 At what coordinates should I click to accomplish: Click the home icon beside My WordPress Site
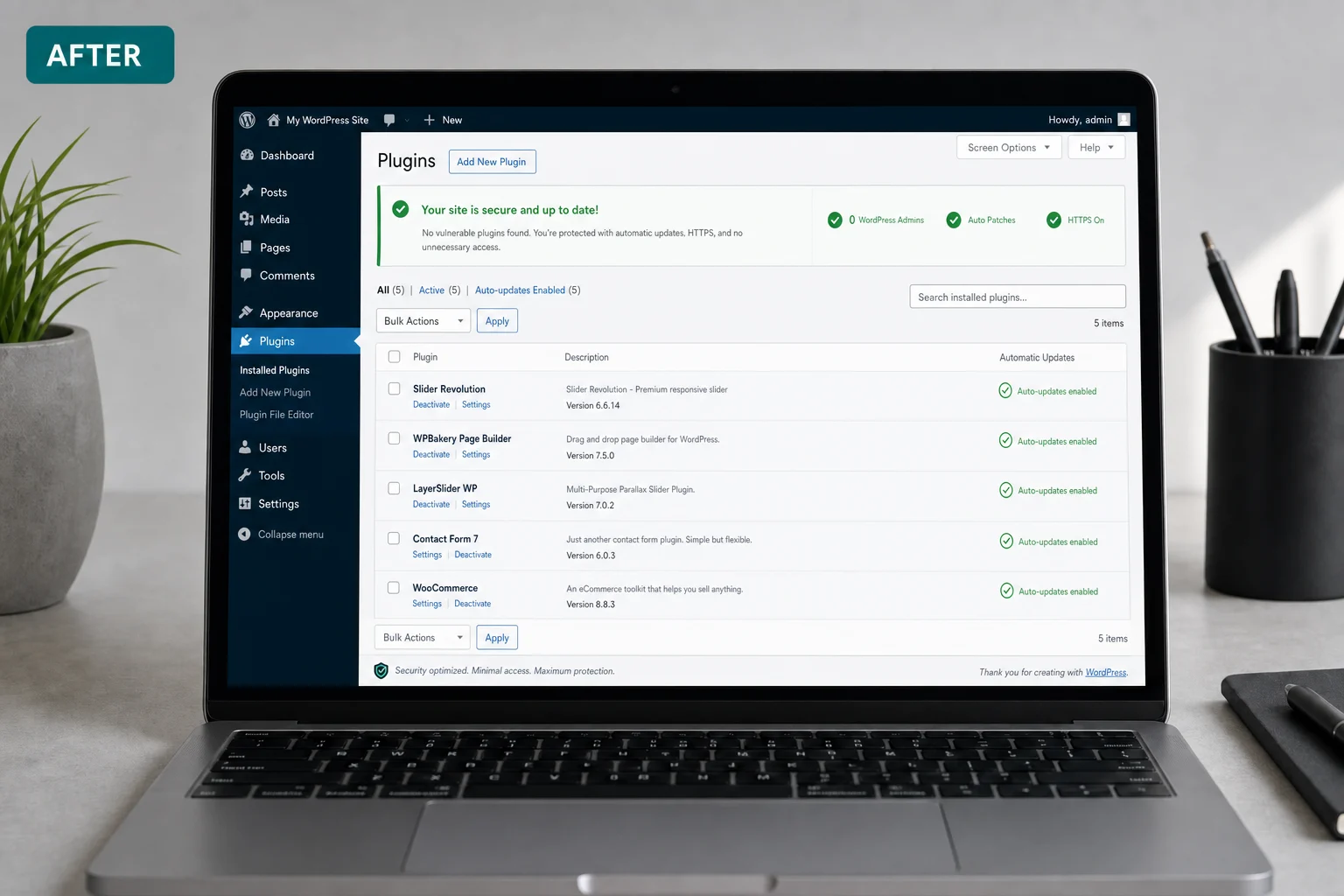pos(274,120)
